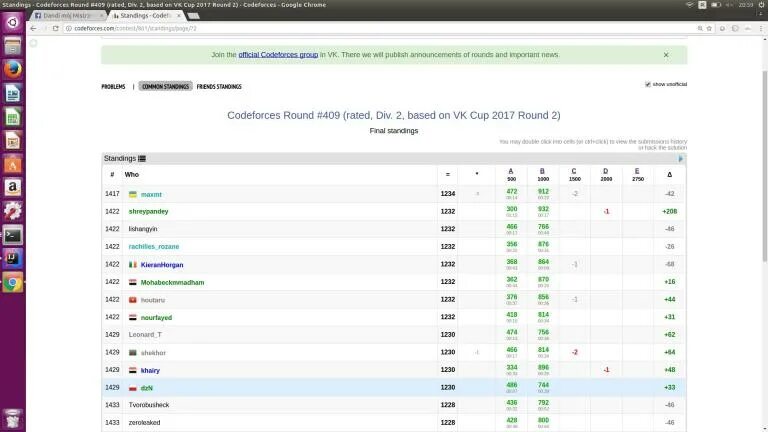The width and height of the screenshot is (768, 432).
Task: Launch Files manager from the dock
Action: tap(13, 46)
